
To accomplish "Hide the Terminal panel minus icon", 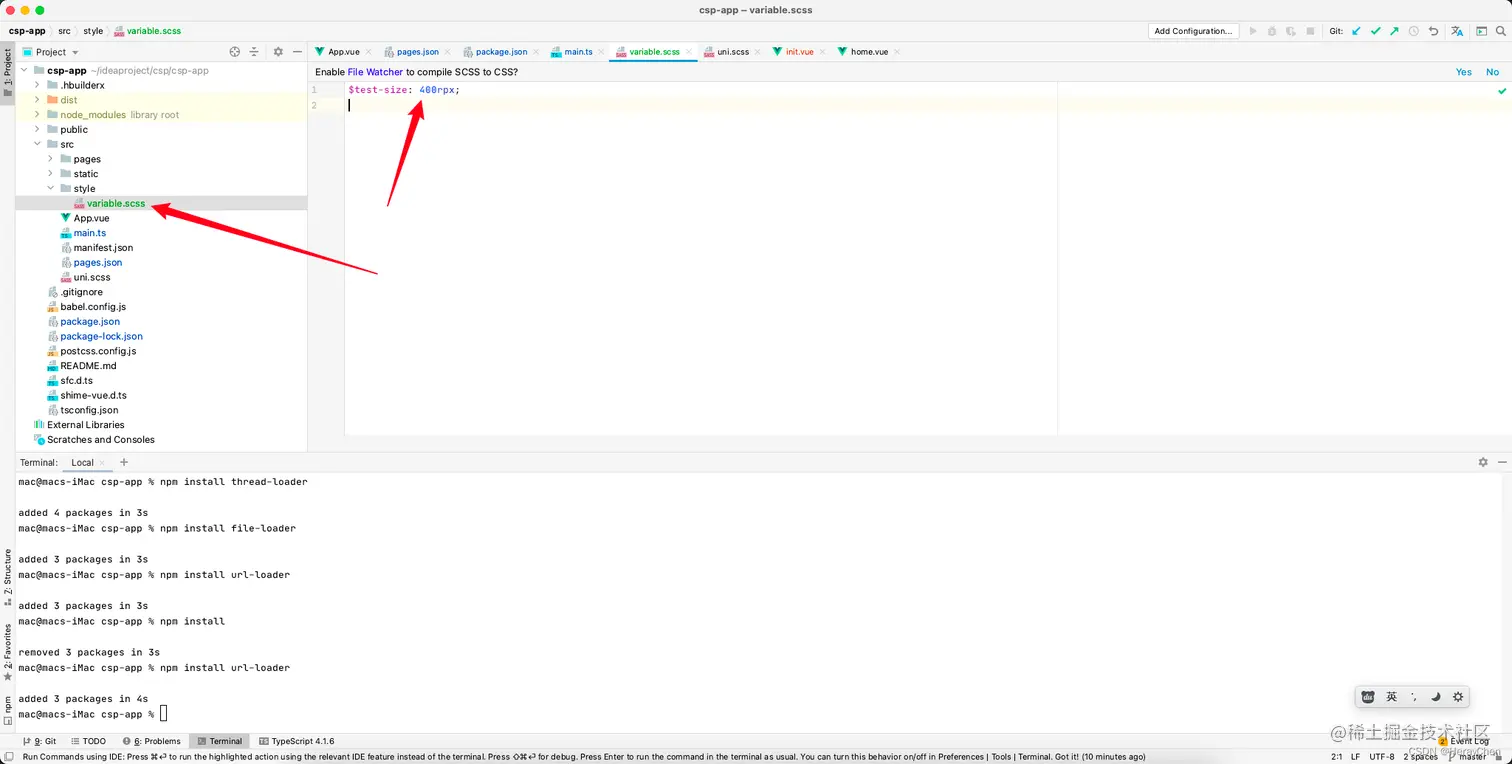I will (1501, 462).
